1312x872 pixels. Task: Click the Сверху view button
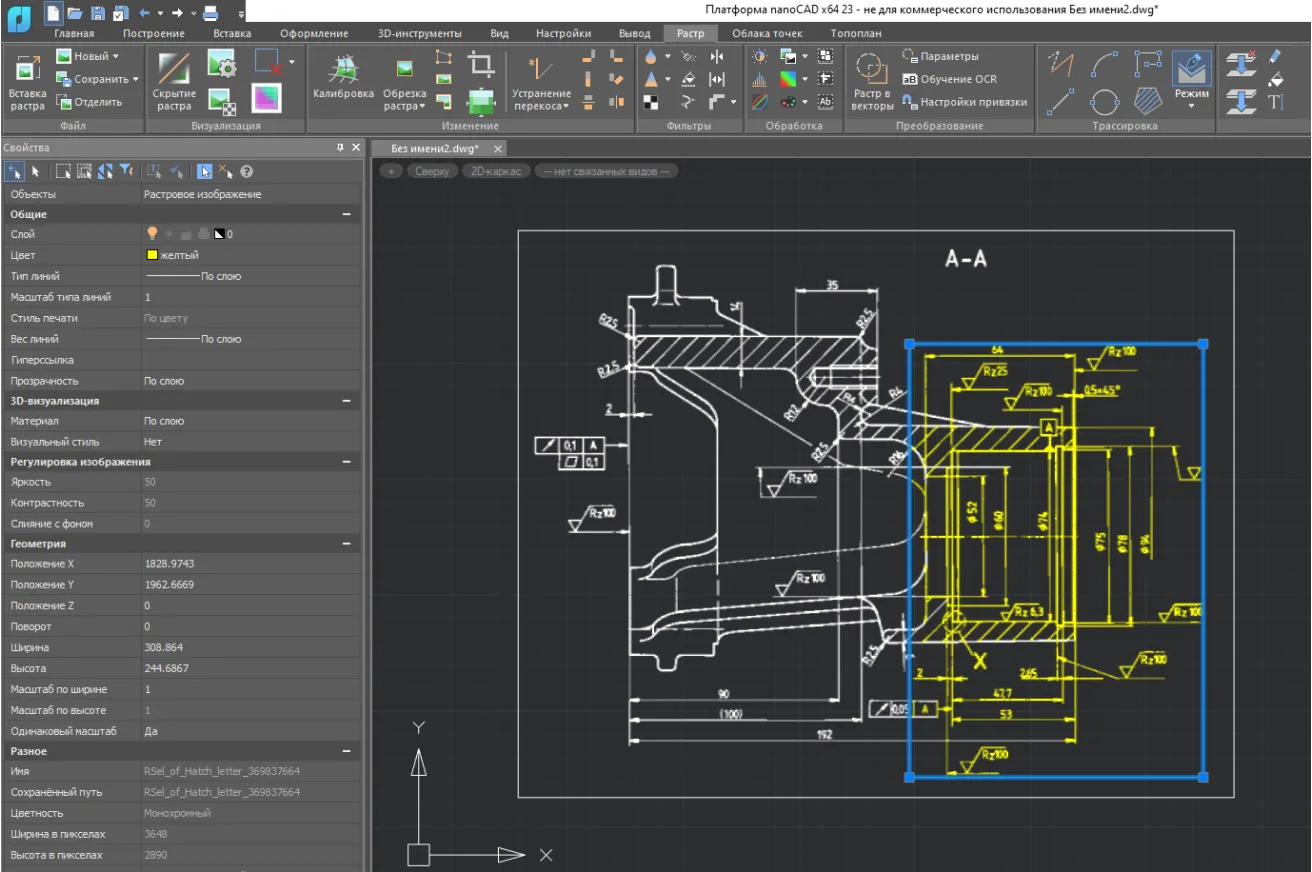pyautogui.click(x=432, y=170)
